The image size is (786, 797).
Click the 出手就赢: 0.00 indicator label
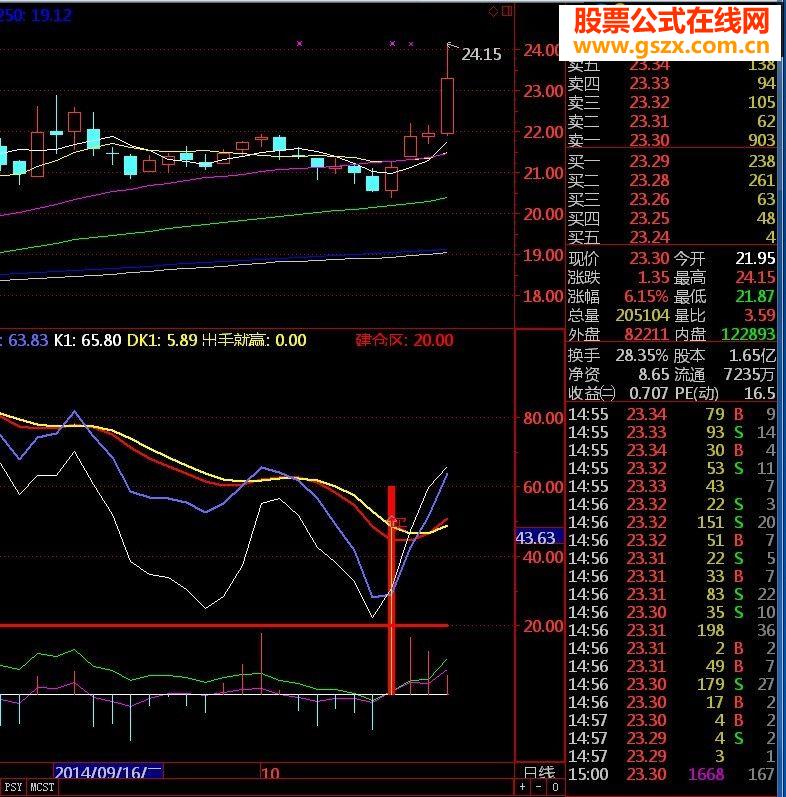254,340
